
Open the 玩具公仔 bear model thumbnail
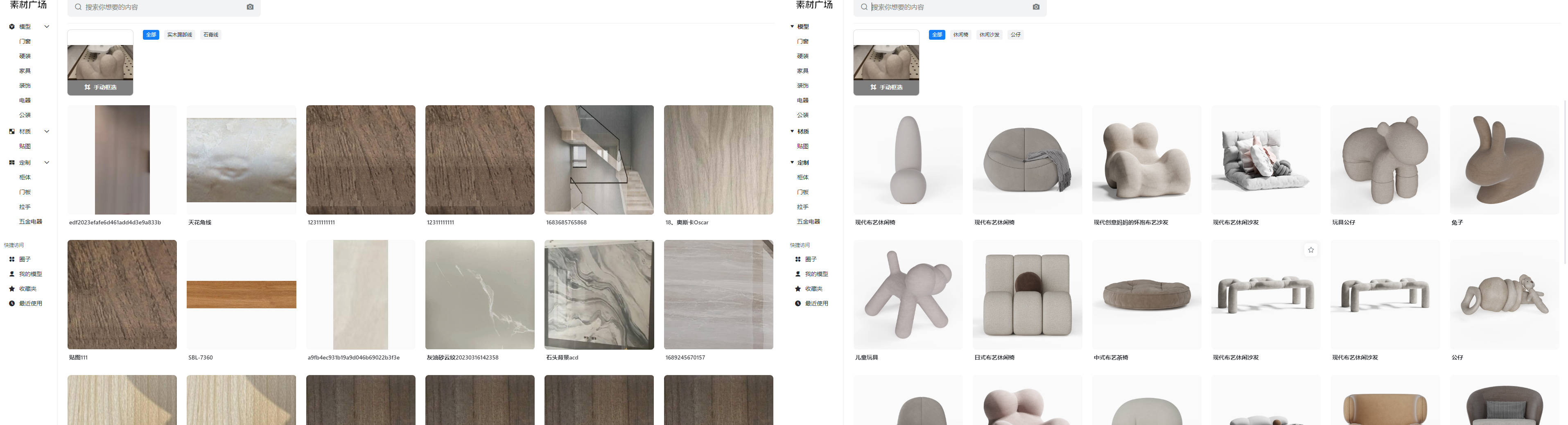(1385, 160)
